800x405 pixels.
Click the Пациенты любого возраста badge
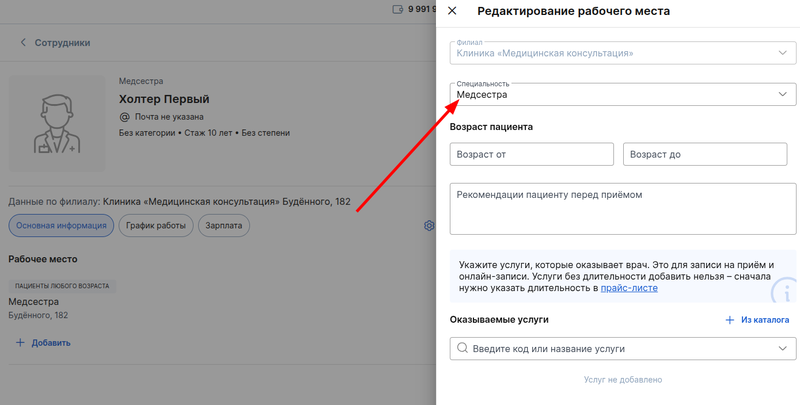pyautogui.click(x=62, y=286)
